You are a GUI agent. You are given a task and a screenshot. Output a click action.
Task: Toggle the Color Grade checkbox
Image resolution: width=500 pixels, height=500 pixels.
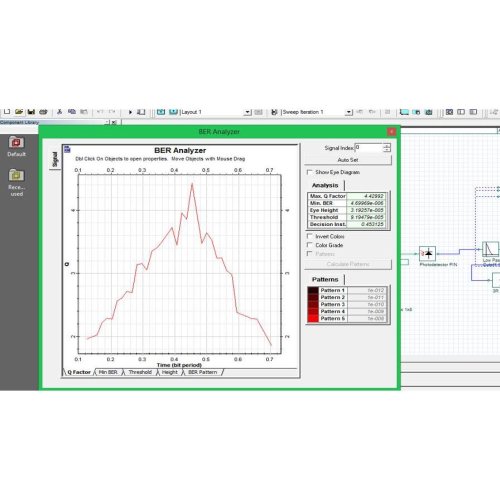(x=309, y=245)
